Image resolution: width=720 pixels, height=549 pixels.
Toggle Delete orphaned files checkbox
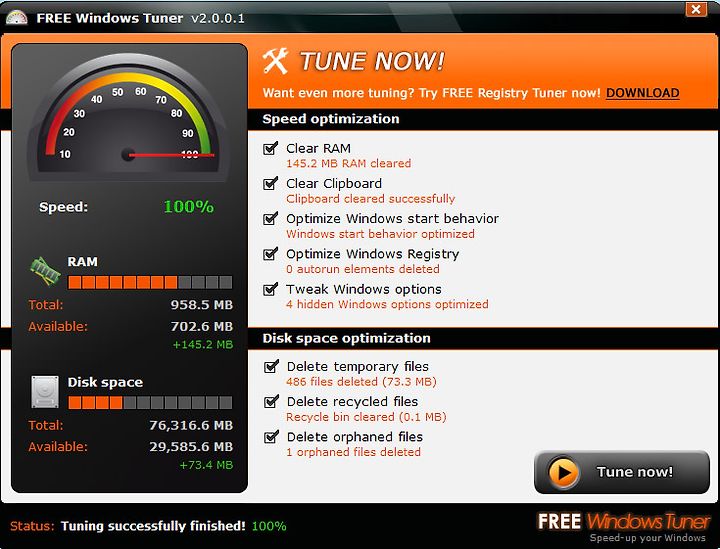271,437
